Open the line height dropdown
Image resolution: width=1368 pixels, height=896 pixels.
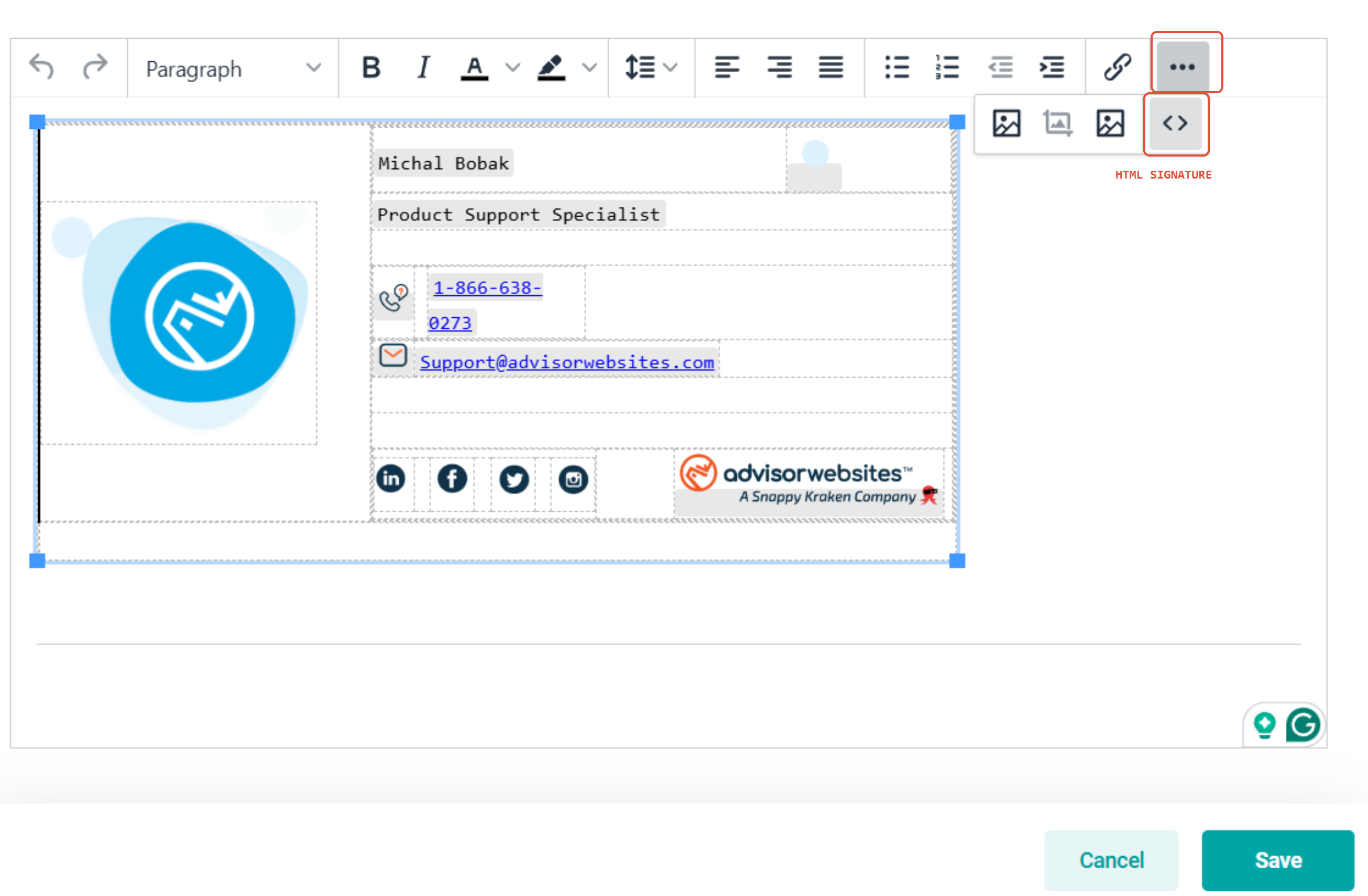pos(651,68)
